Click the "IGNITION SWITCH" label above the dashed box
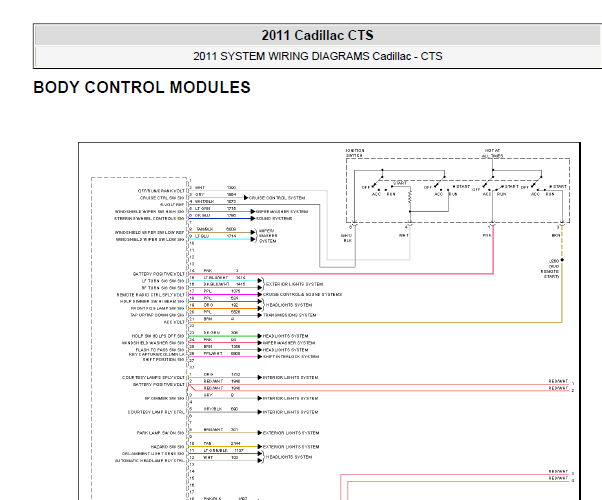Screen dimensions: 602x500 (355, 153)
